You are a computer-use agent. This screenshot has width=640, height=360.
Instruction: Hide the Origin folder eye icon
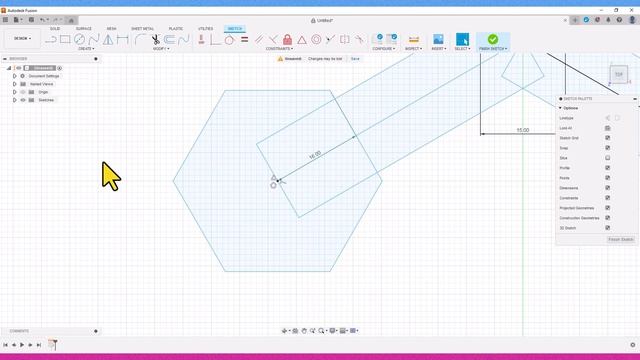(23, 92)
